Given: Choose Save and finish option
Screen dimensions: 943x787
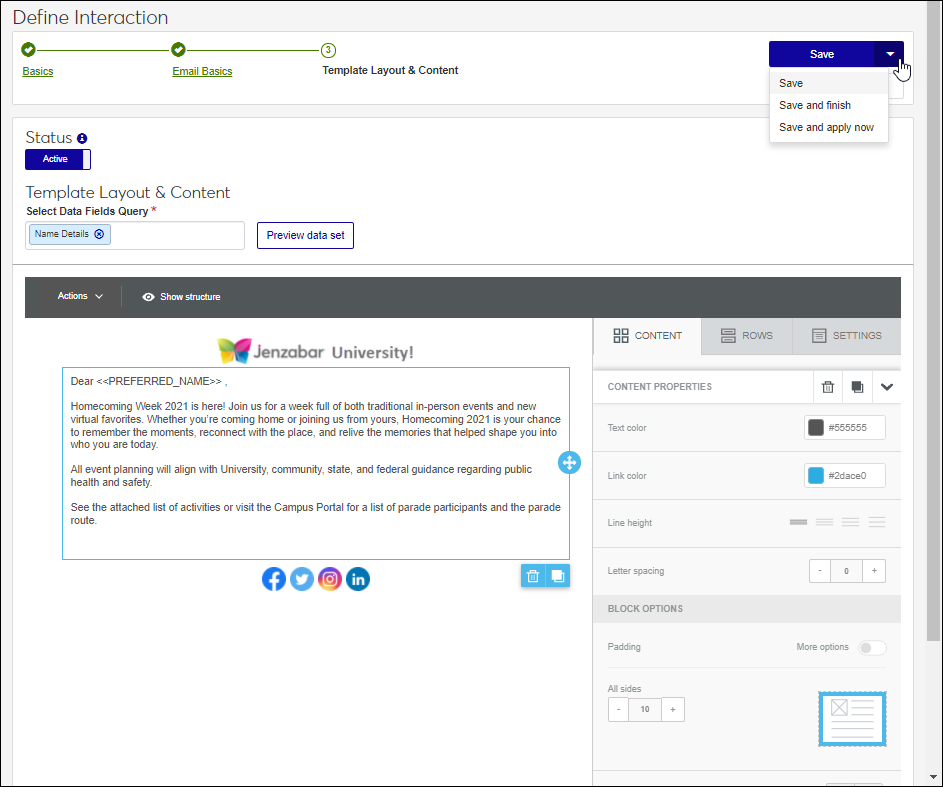Looking at the screenshot, I should [x=815, y=105].
